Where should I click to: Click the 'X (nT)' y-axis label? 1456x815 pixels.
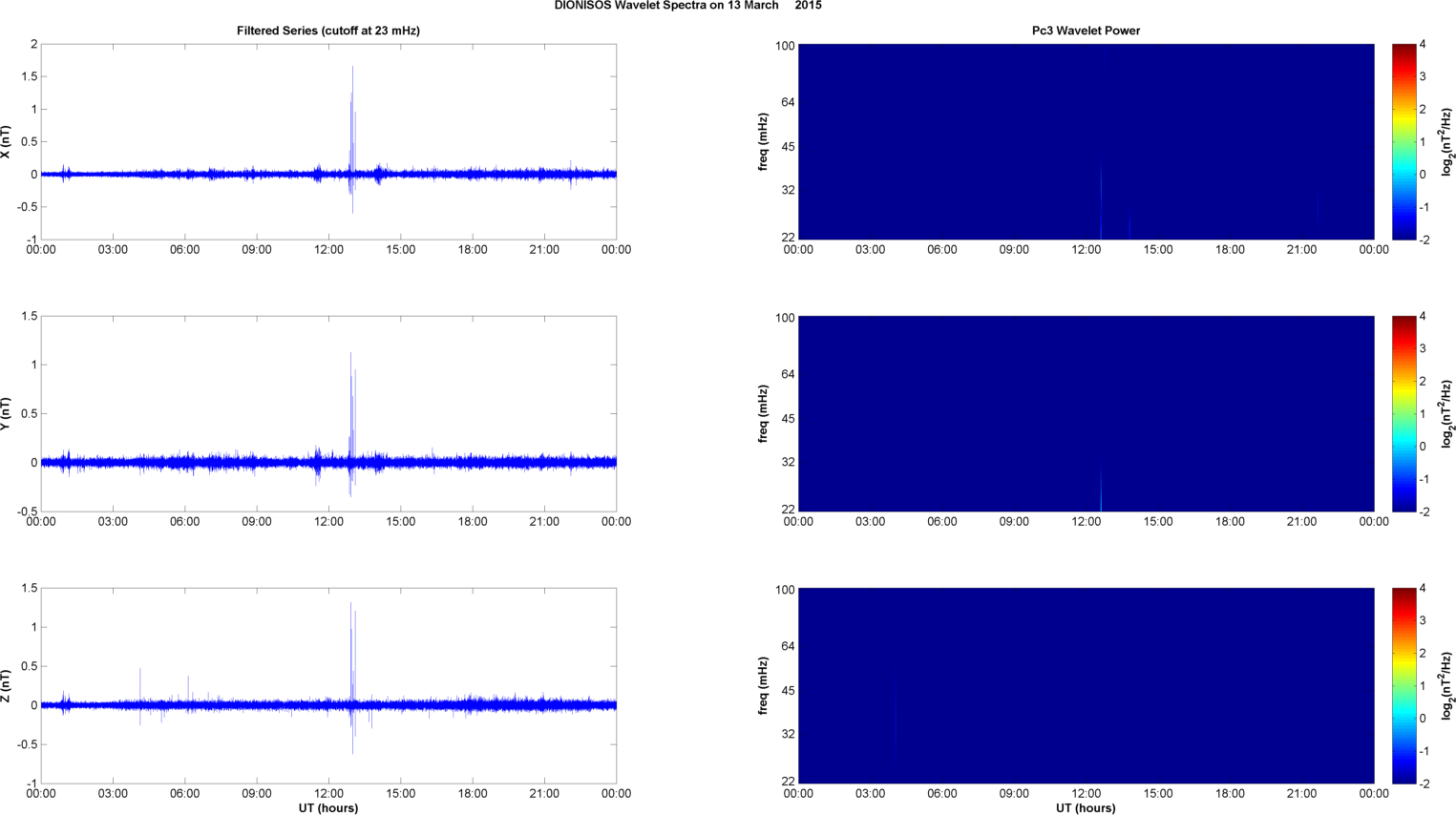point(6,142)
